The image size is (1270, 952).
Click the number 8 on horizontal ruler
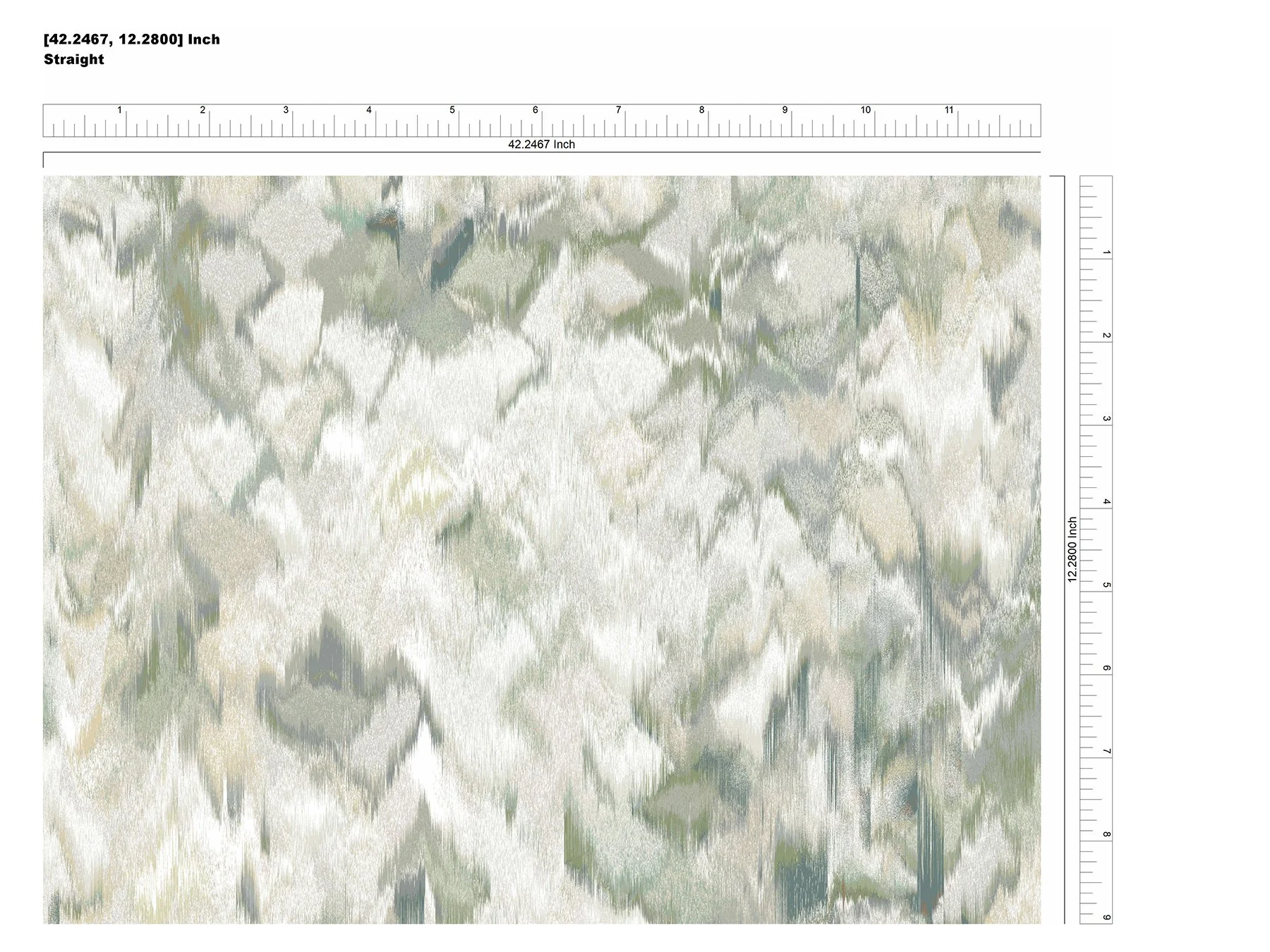[702, 110]
